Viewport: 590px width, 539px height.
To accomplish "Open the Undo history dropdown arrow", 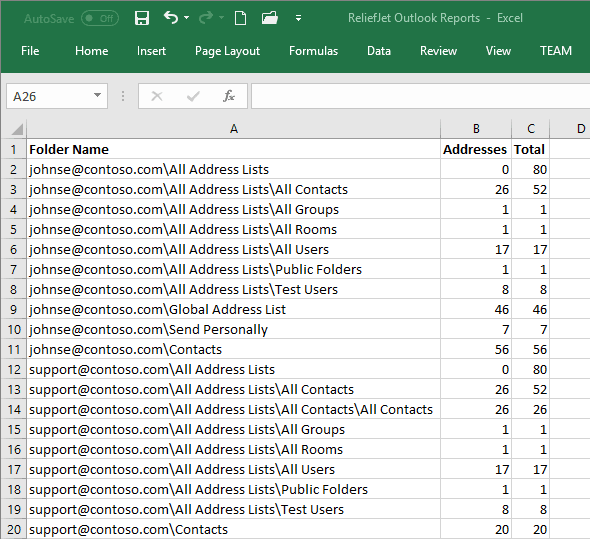I will coord(187,18).
